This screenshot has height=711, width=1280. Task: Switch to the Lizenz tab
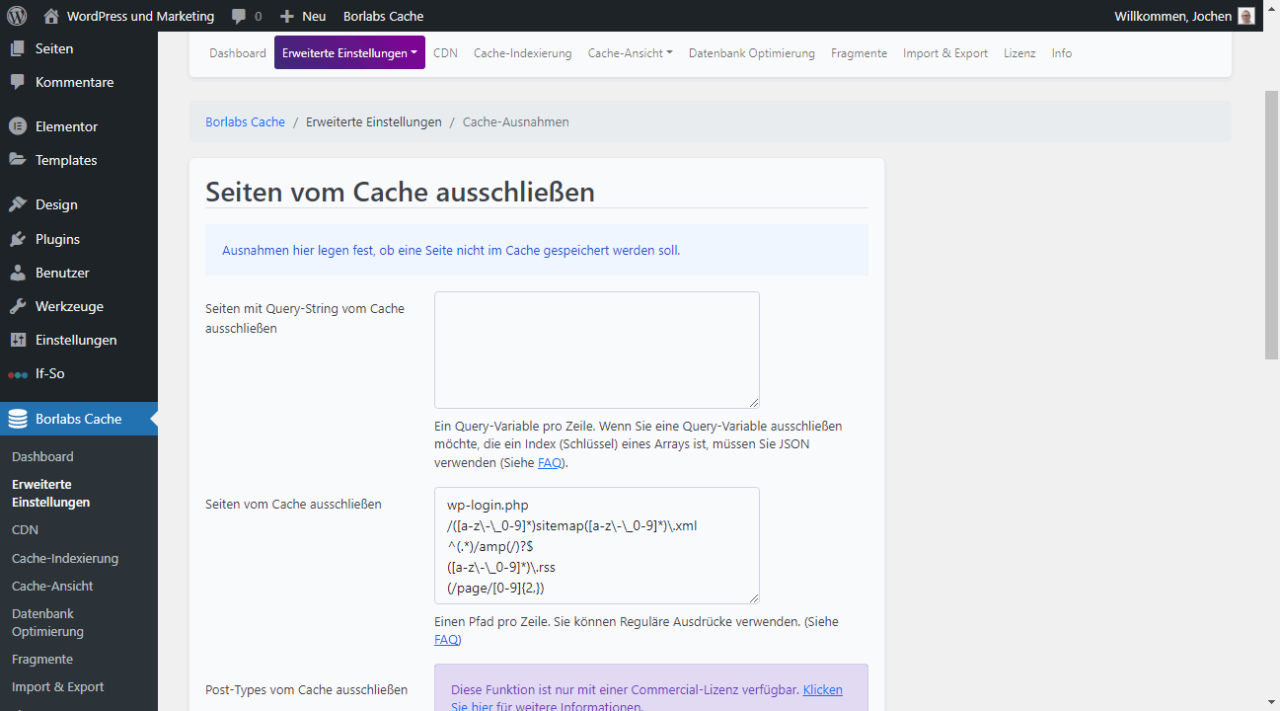1019,53
